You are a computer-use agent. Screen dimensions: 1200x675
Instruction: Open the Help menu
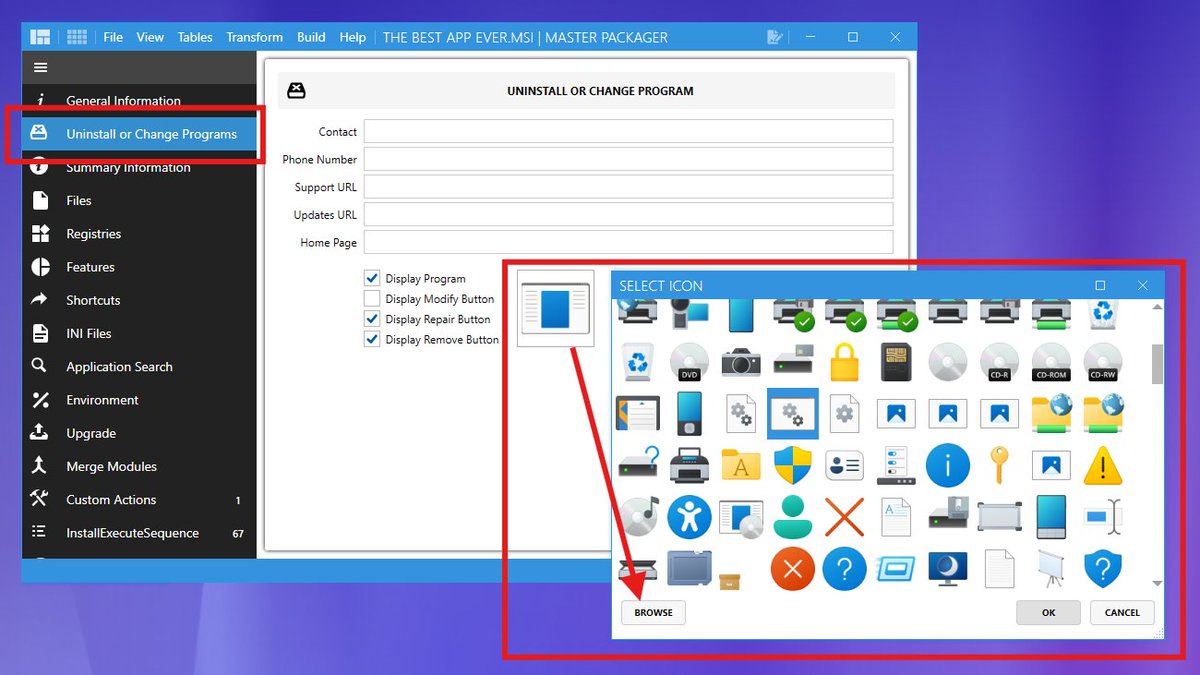[x=352, y=37]
